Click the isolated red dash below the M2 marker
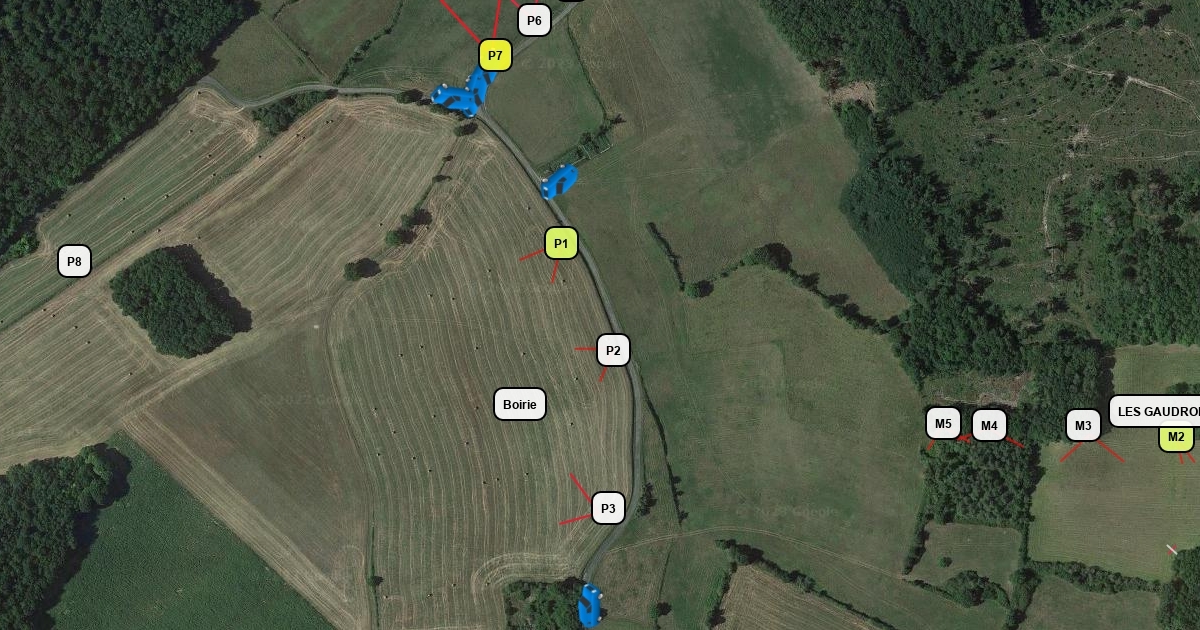1200x630 pixels. 1172,550
